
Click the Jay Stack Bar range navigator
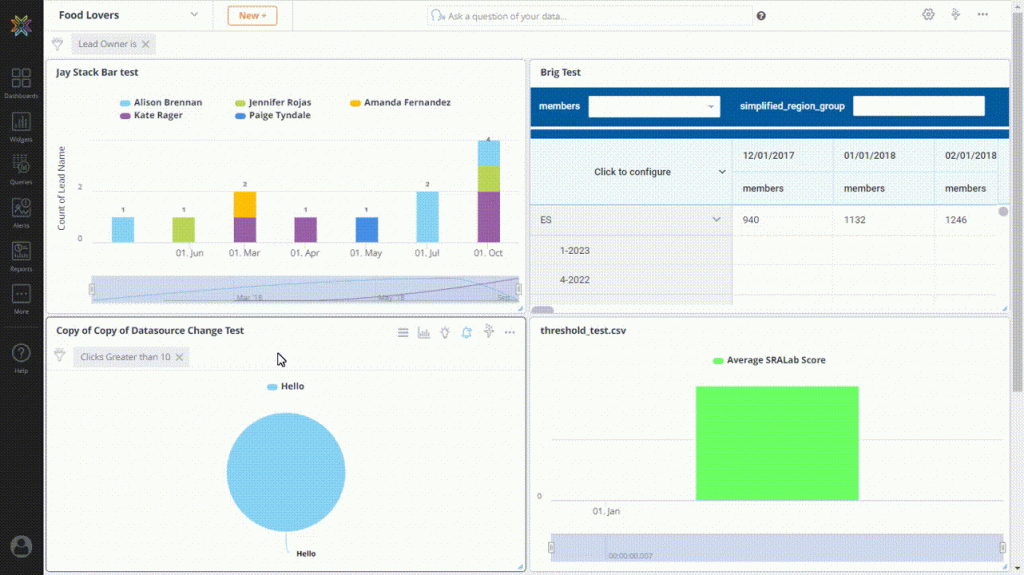(x=305, y=289)
